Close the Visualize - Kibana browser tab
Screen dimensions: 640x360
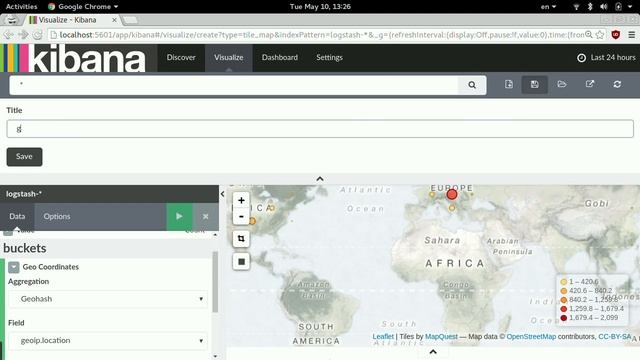114,20
